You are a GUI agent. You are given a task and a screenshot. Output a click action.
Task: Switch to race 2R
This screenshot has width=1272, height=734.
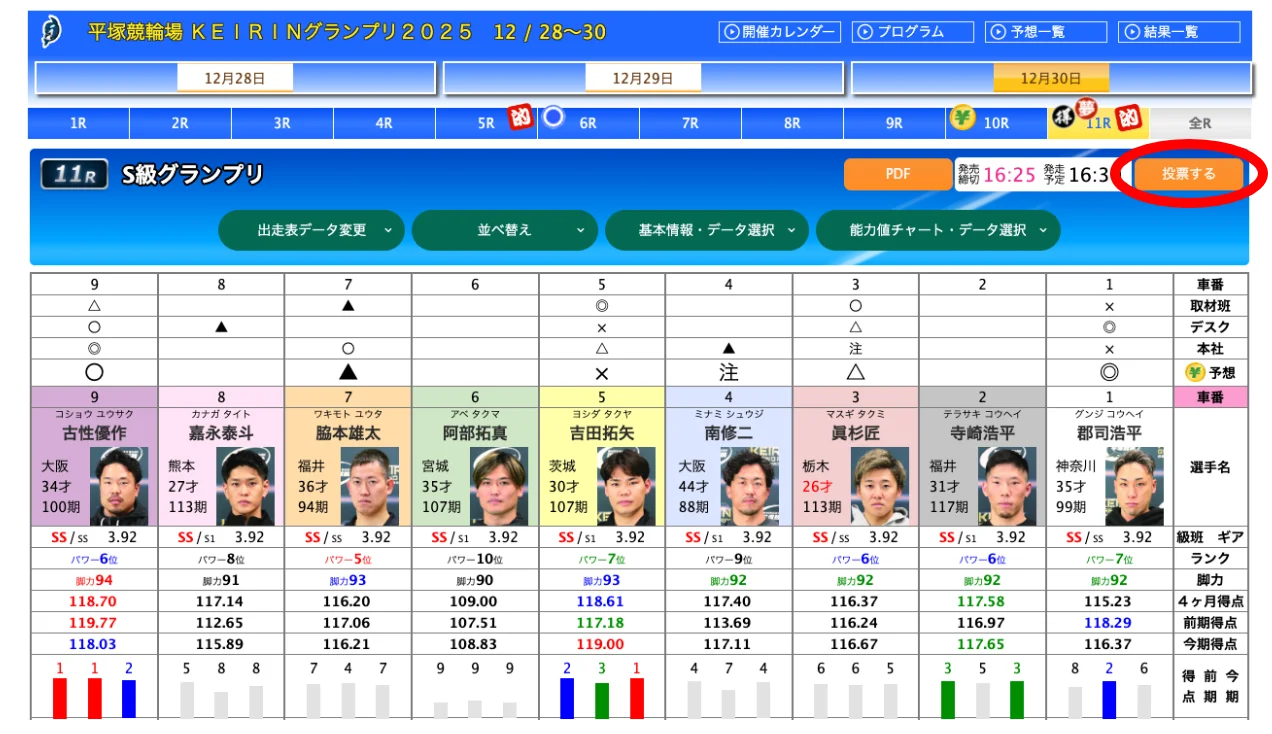tap(180, 123)
